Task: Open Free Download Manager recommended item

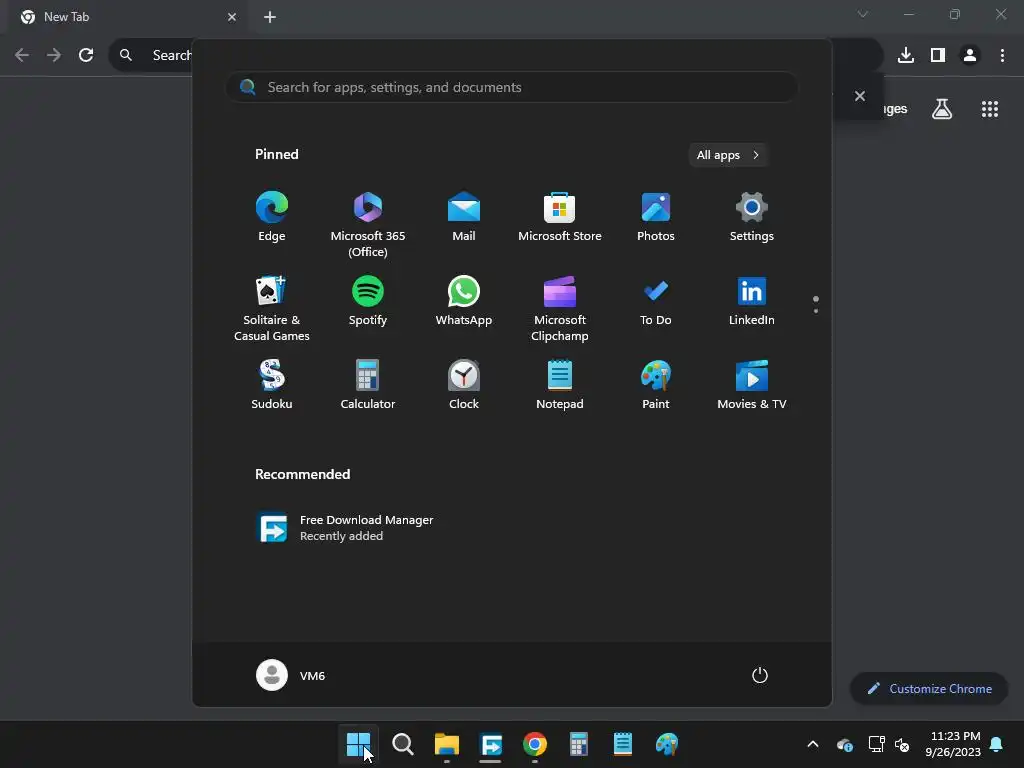Action: point(346,528)
